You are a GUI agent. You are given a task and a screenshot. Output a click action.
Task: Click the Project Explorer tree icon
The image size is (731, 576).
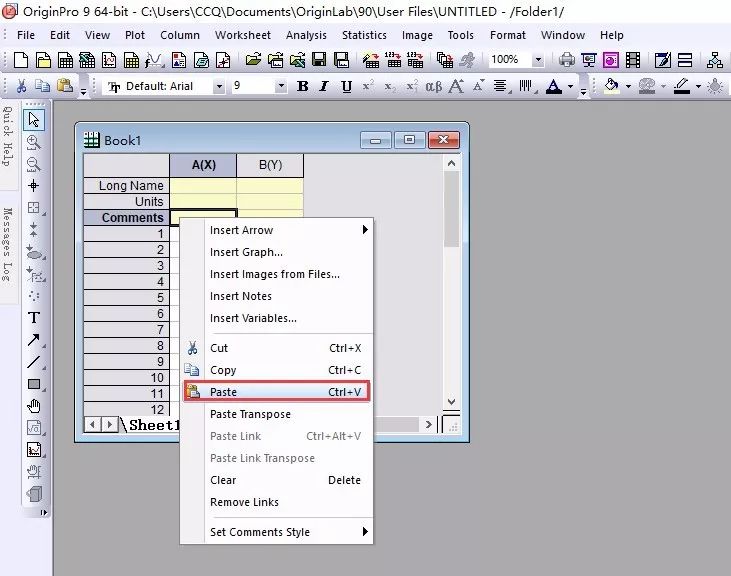pos(714,60)
